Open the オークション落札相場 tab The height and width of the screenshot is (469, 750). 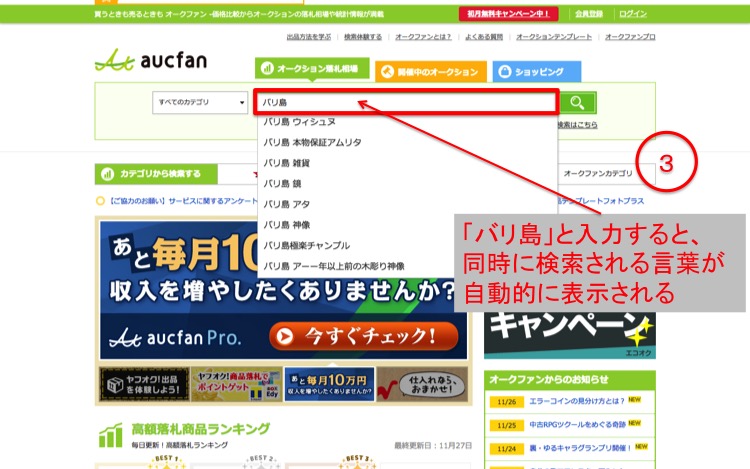click(x=312, y=68)
